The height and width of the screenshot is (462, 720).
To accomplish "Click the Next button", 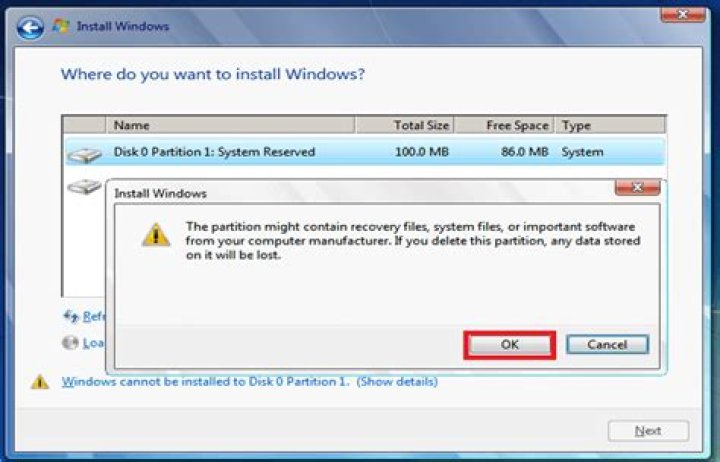I will (648, 430).
